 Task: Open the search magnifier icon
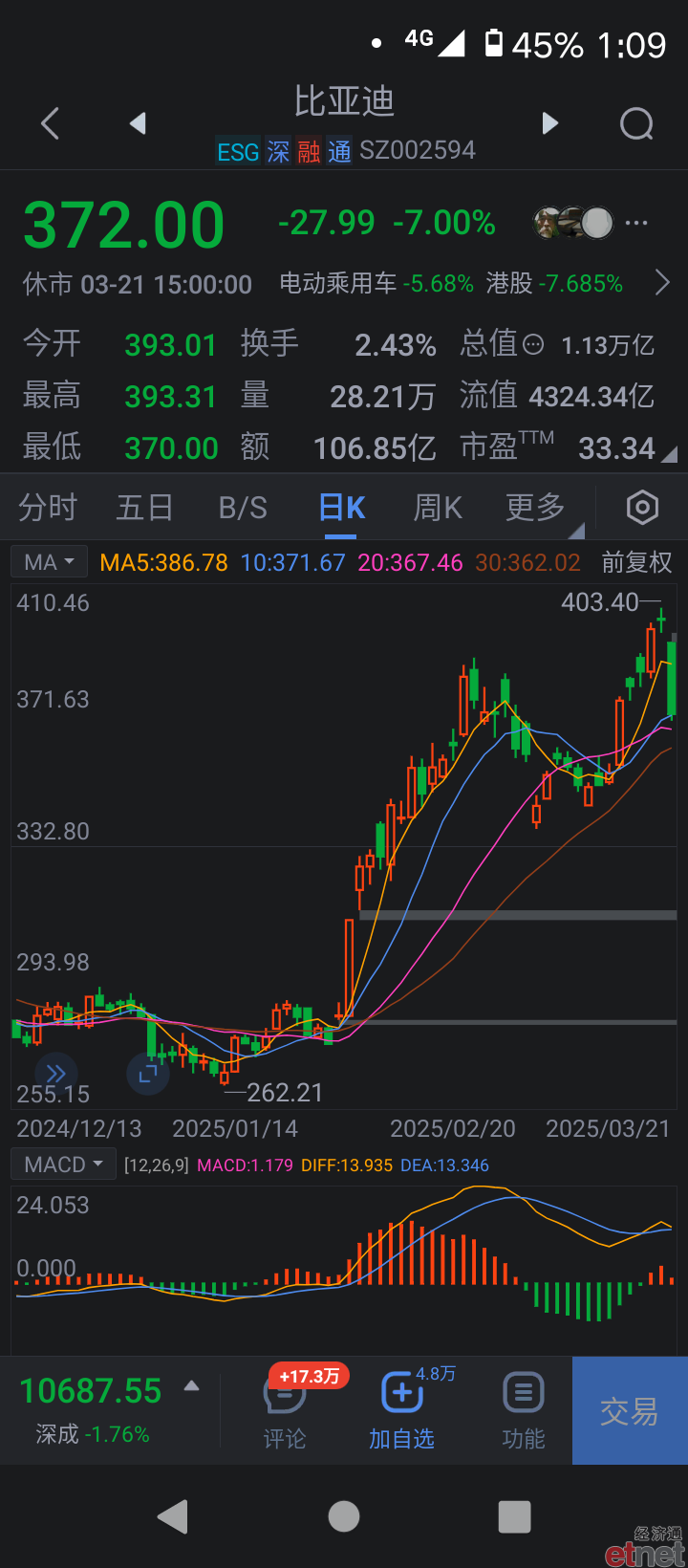point(636,123)
